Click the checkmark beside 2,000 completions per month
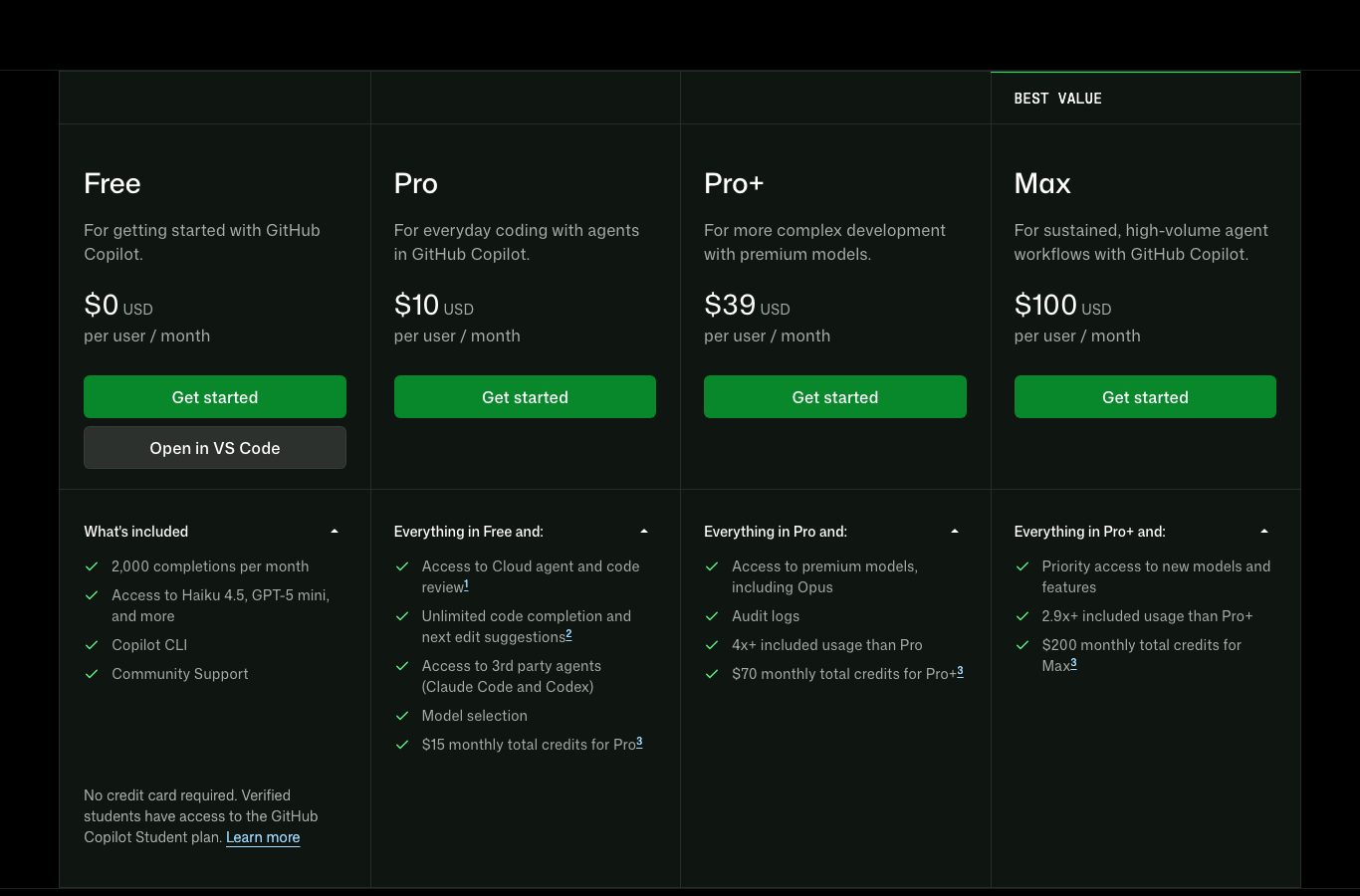 pyautogui.click(x=92, y=566)
